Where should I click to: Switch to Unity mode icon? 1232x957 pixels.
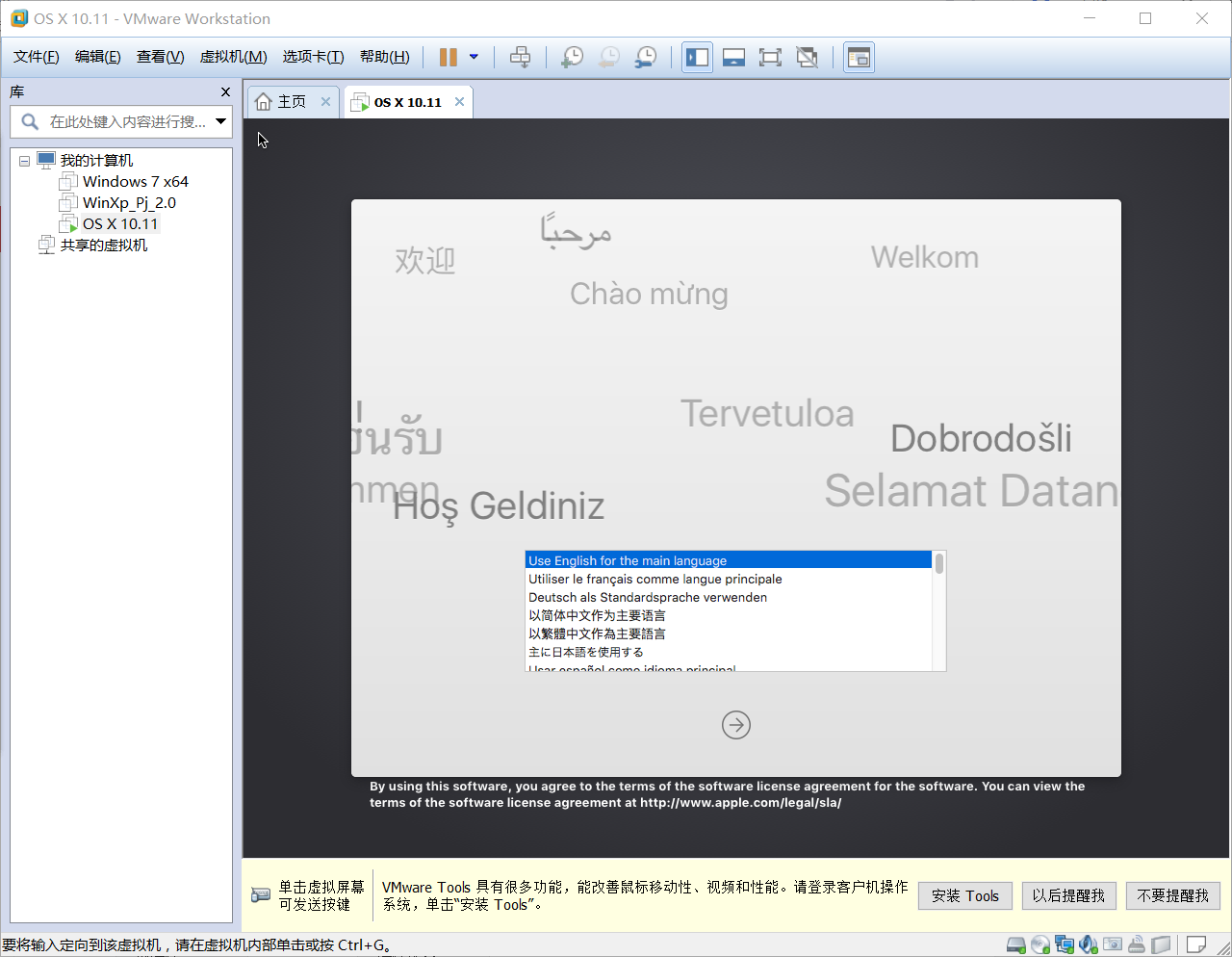tap(807, 58)
